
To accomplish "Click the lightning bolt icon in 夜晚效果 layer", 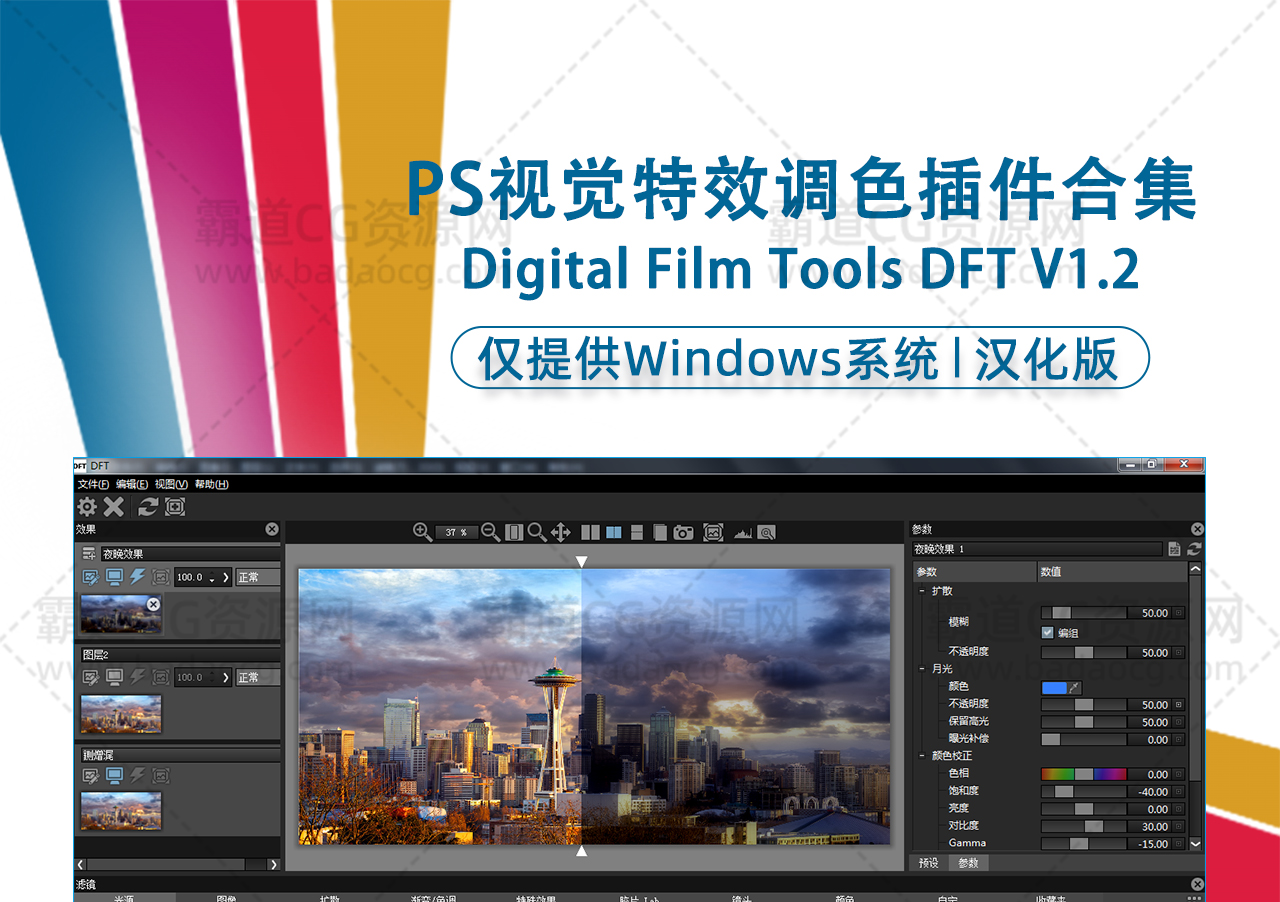I will pyautogui.click(x=137, y=577).
